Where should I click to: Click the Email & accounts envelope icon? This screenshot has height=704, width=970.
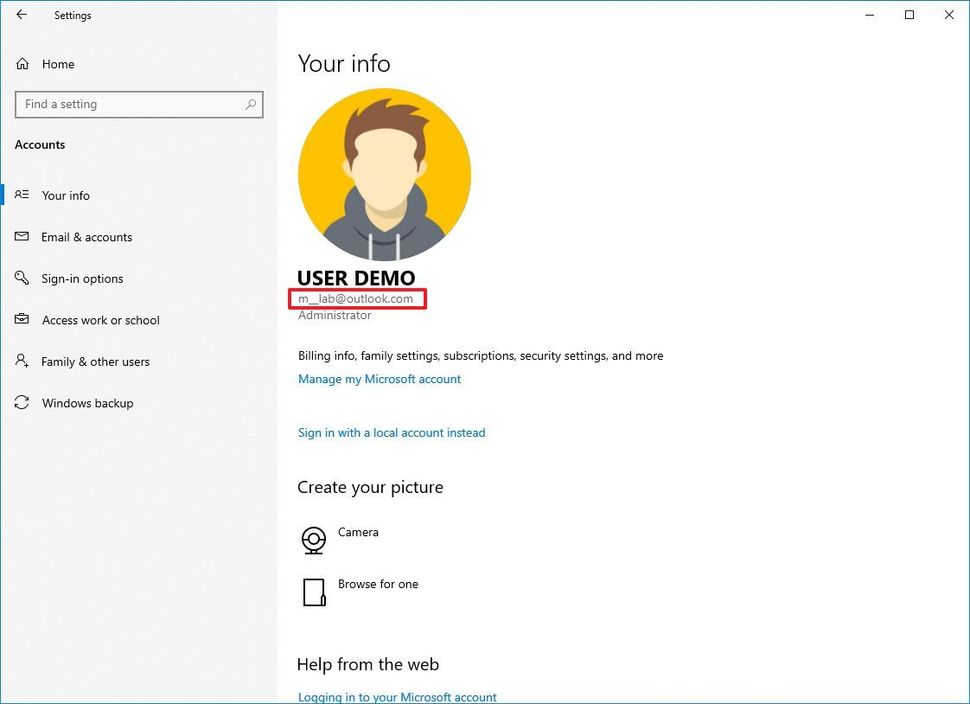point(22,237)
